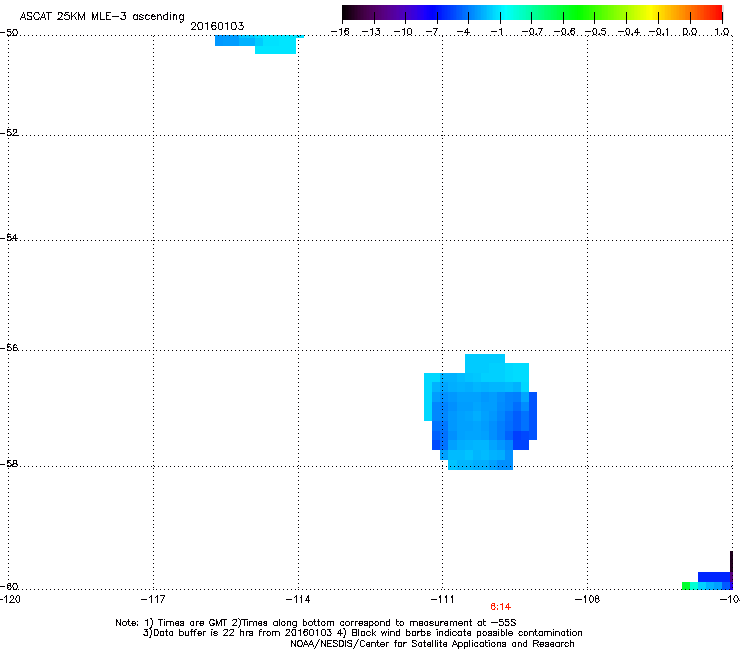
Task: Click the -54 latitude axis label
Action: [9, 237]
